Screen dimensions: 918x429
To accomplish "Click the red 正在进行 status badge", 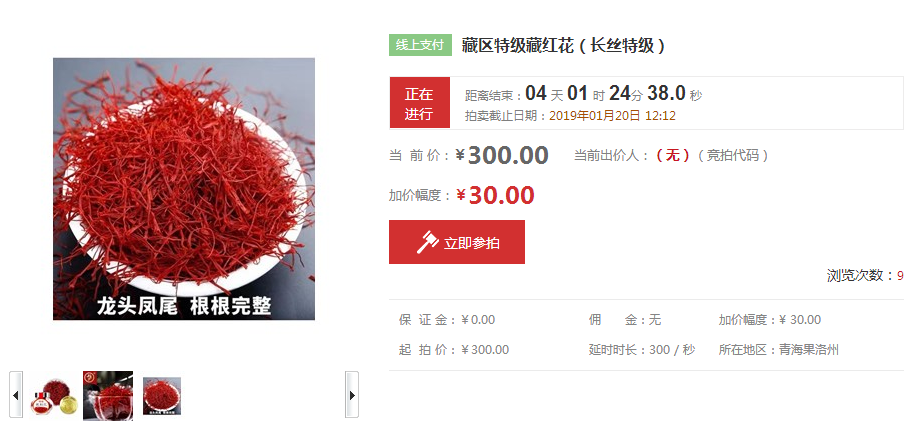I will click(x=420, y=102).
